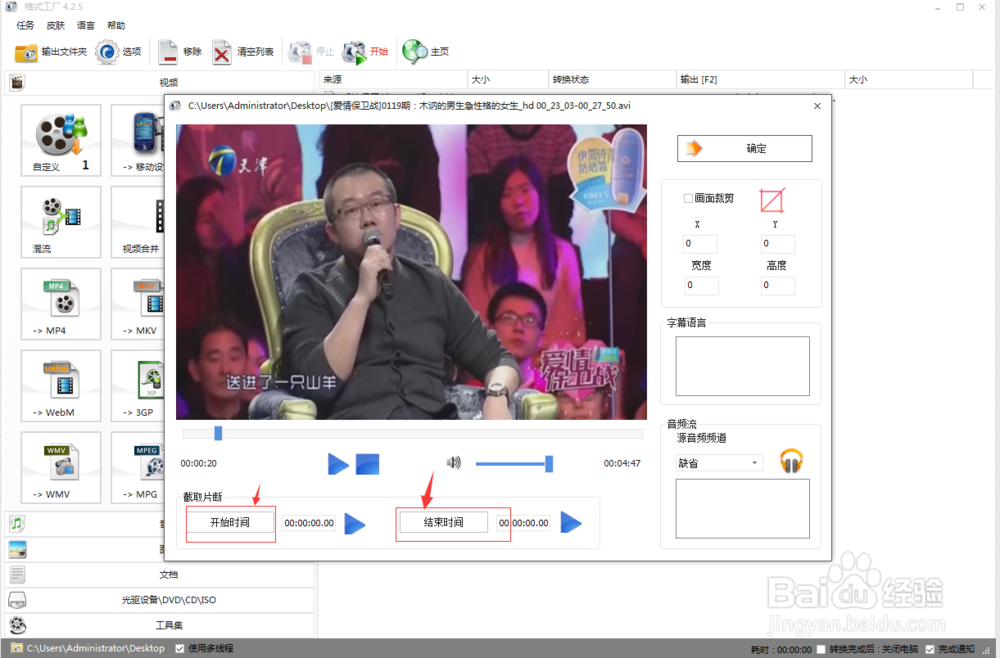The image size is (1000, 658).
Task: Click the end time value field
Action: tap(524, 523)
